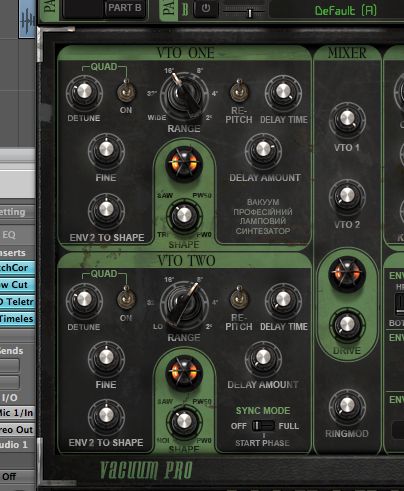Click the VTO Two Env 2 To Shape knob

[106, 417]
